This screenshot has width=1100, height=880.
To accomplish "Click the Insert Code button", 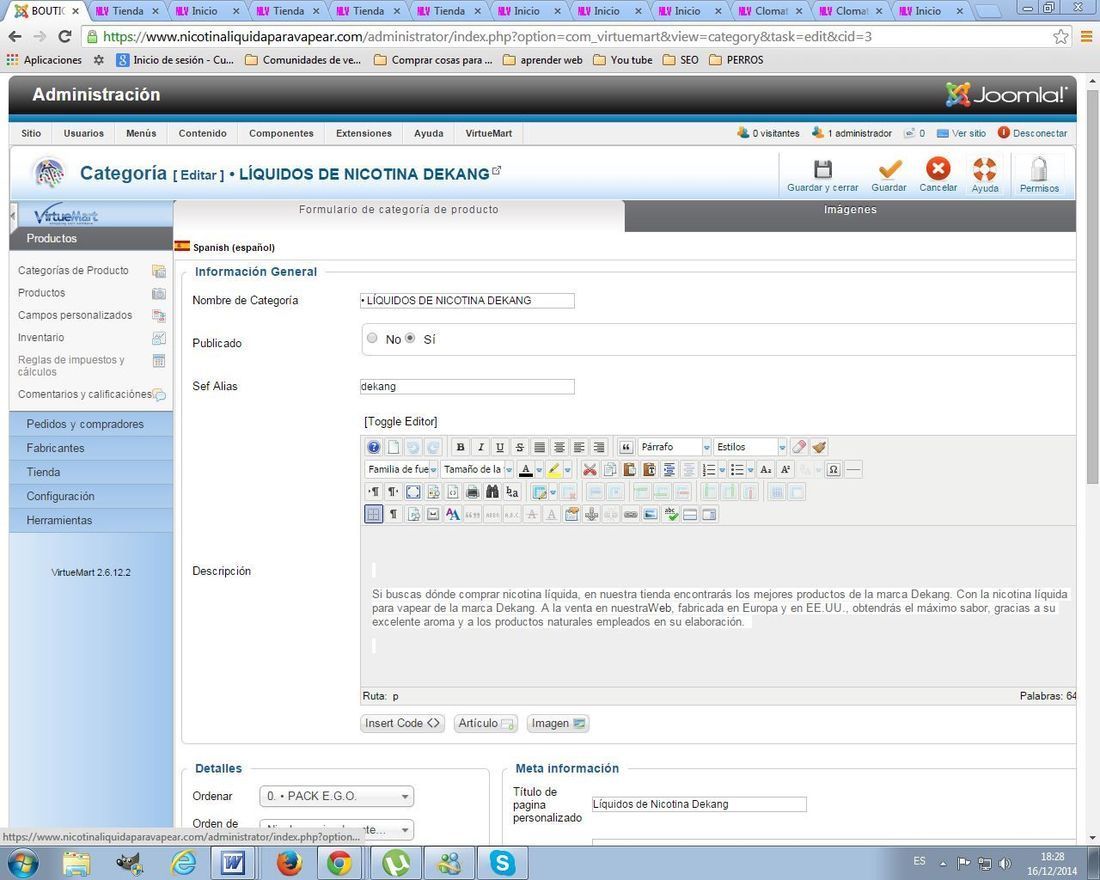I will [402, 724].
